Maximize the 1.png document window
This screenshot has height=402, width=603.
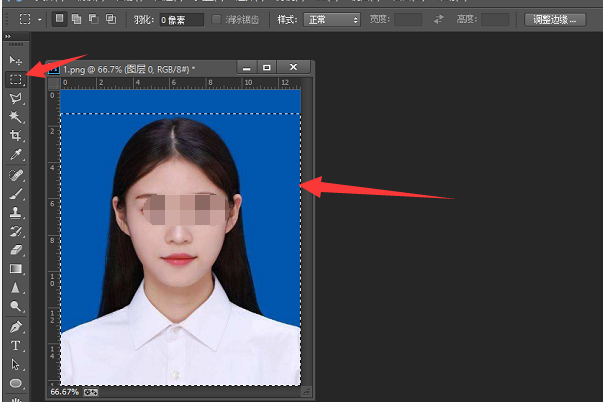pyautogui.click(x=267, y=67)
